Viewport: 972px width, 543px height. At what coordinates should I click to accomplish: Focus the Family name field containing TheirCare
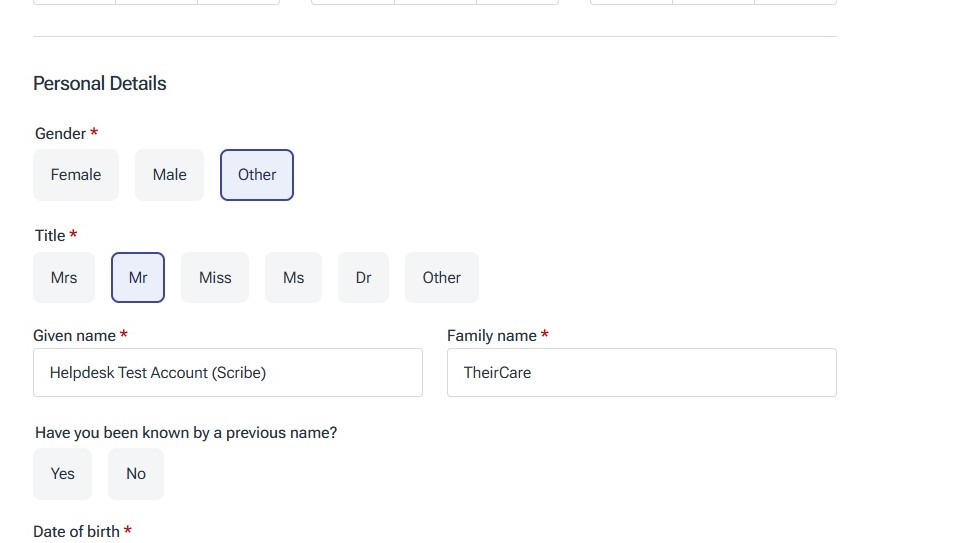click(x=641, y=373)
